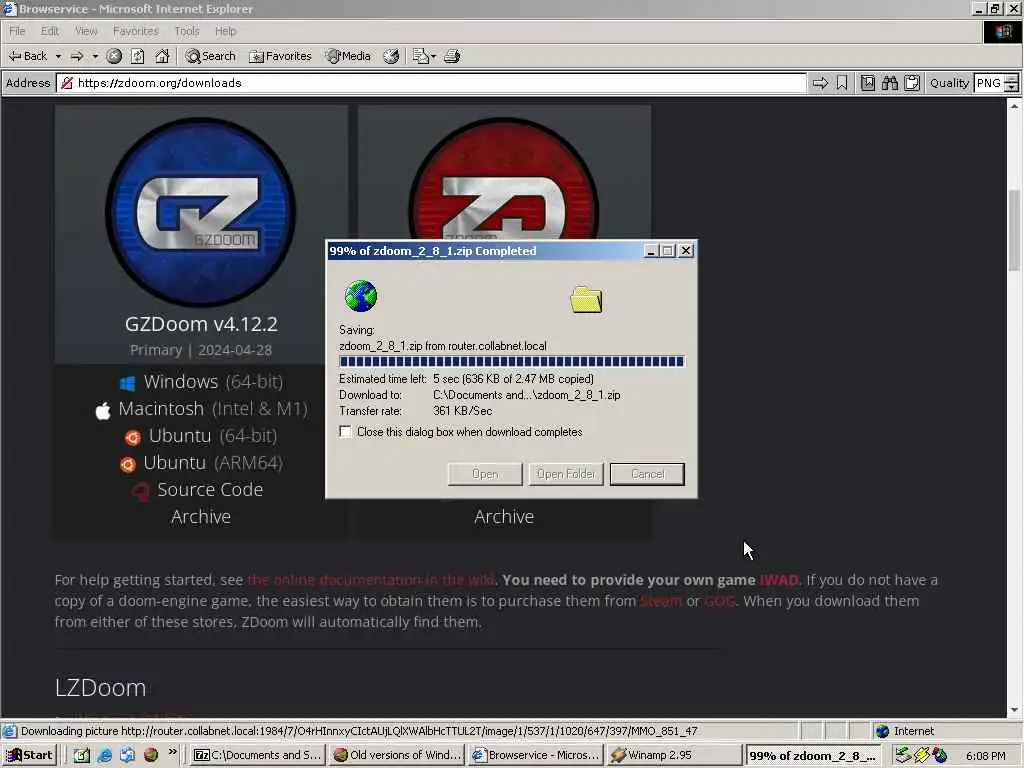
Task: Click the Windows Start button
Action: pyautogui.click(x=29, y=756)
